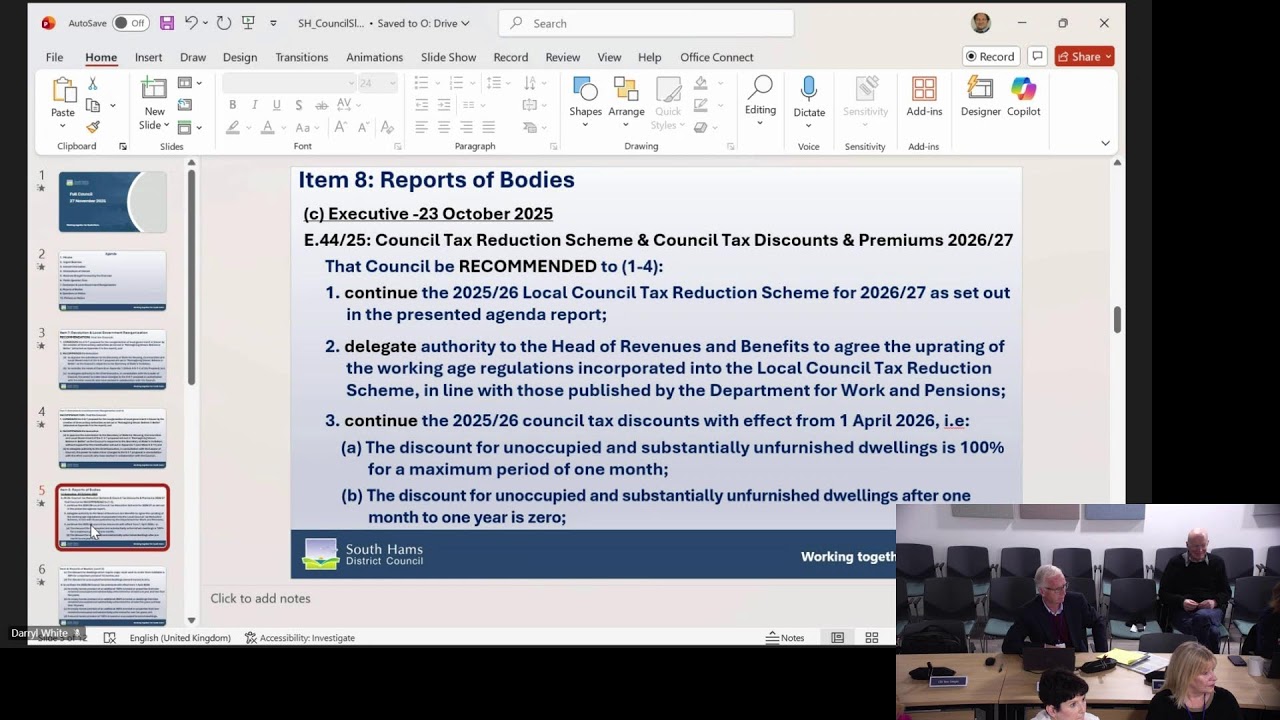1280x720 pixels.
Task: Switch to Normal view icon in status bar
Action: 838,637
